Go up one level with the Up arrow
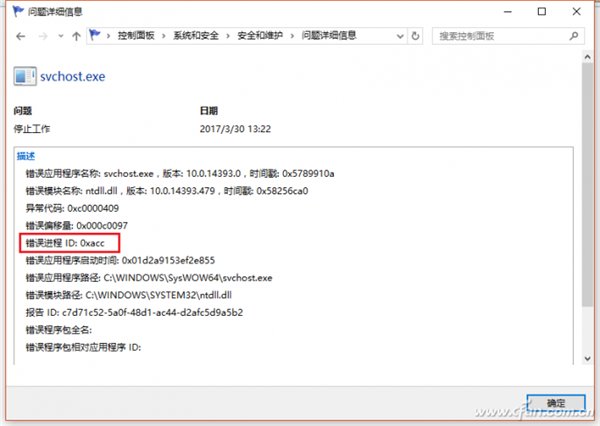The width and height of the screenshot is (600, 426). tap(76, 35)
